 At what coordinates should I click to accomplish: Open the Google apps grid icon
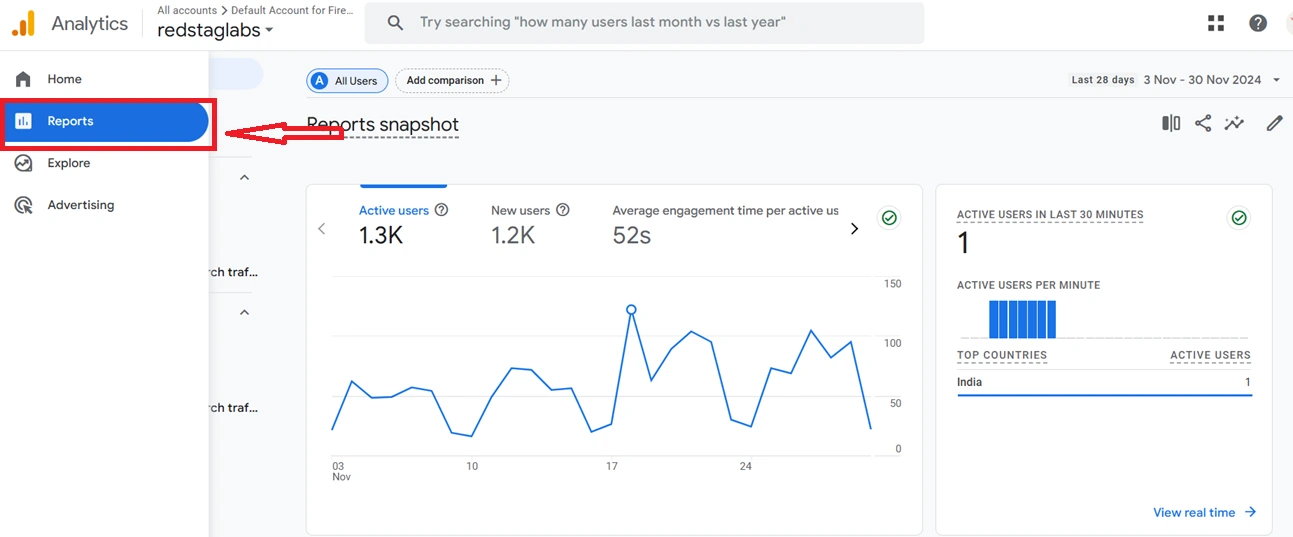point(1216,23)
